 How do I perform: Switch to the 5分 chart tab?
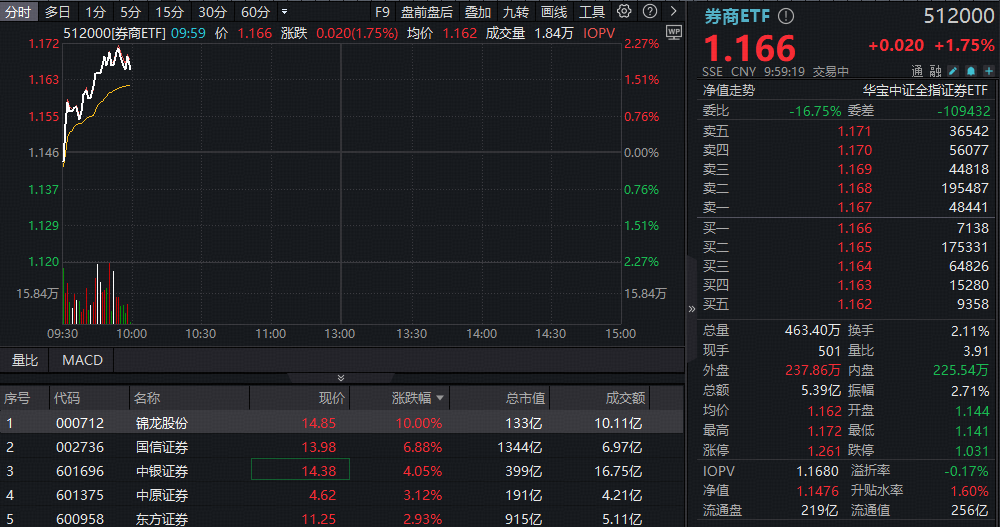[x=130, y=12]
